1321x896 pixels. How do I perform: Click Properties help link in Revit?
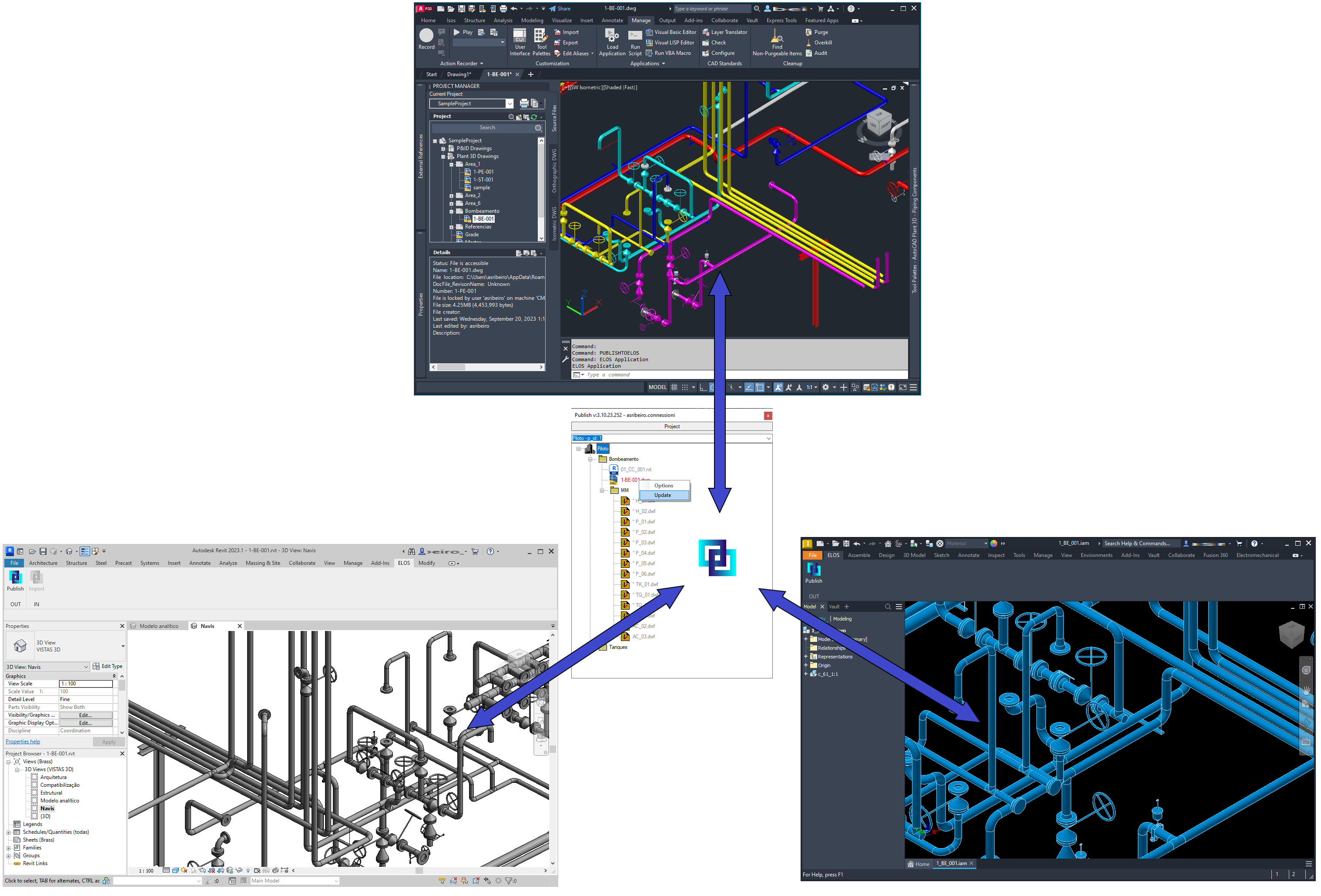(23, 742)
